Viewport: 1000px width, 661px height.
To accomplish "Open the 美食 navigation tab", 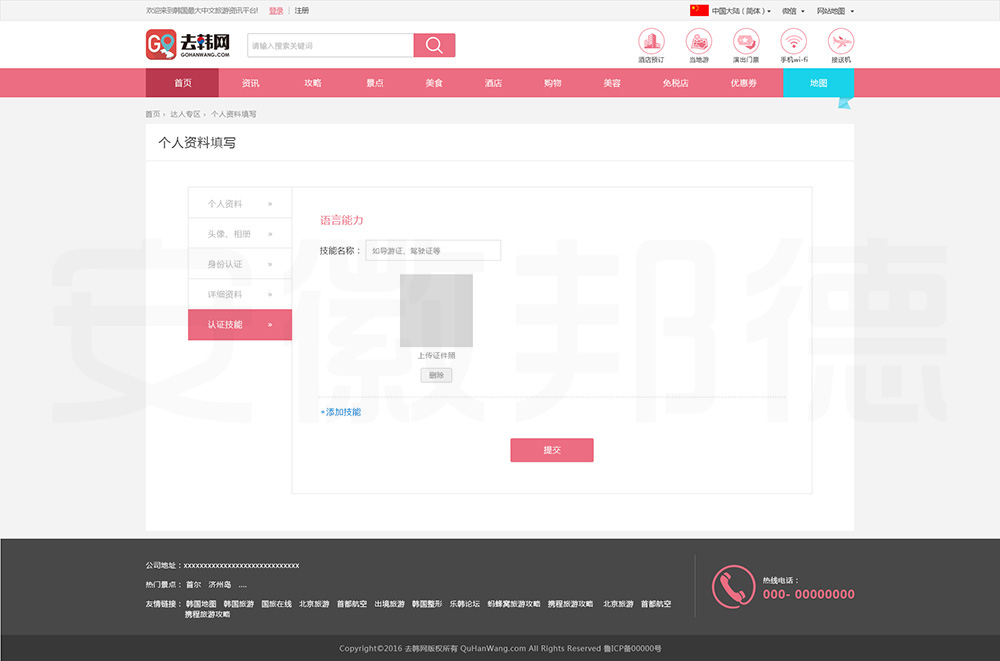I will 433,83.
